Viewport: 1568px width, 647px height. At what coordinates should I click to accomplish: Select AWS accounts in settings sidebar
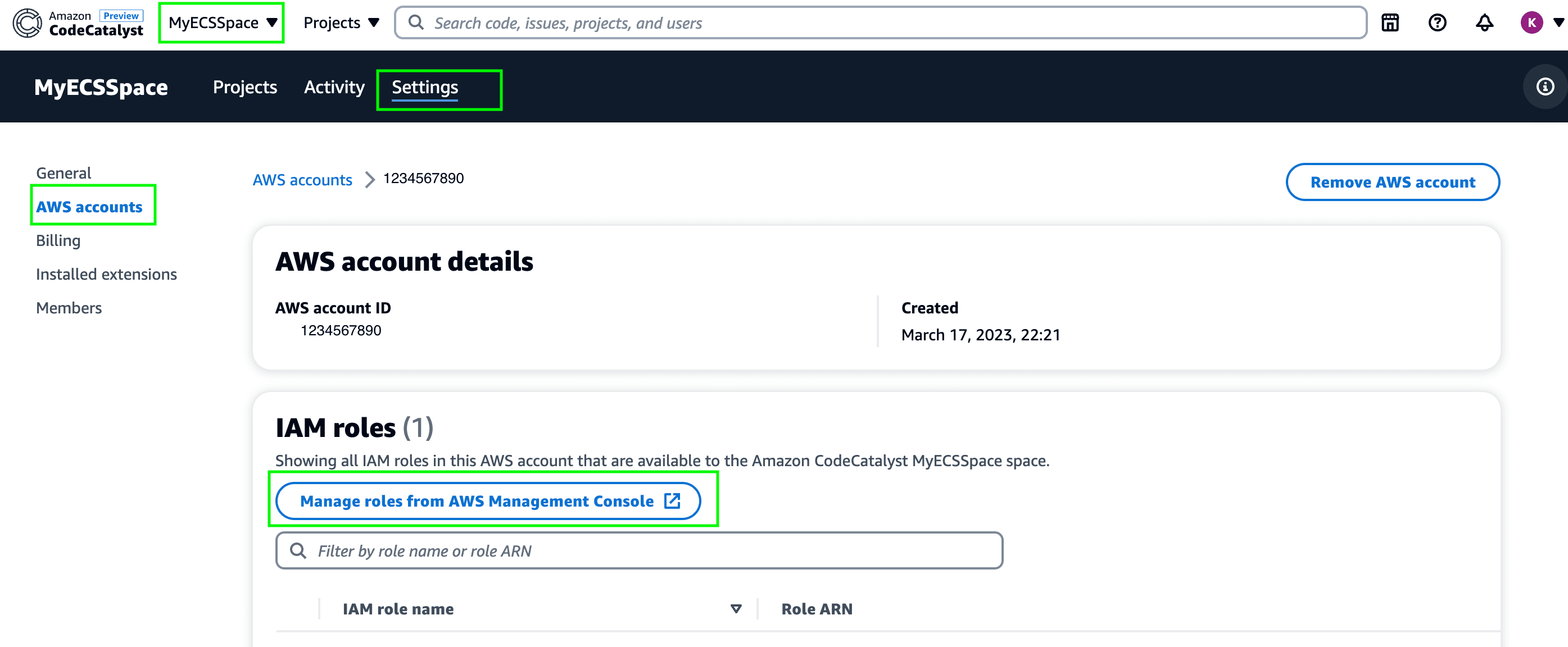pyautogui.click(x=89, y=207)
